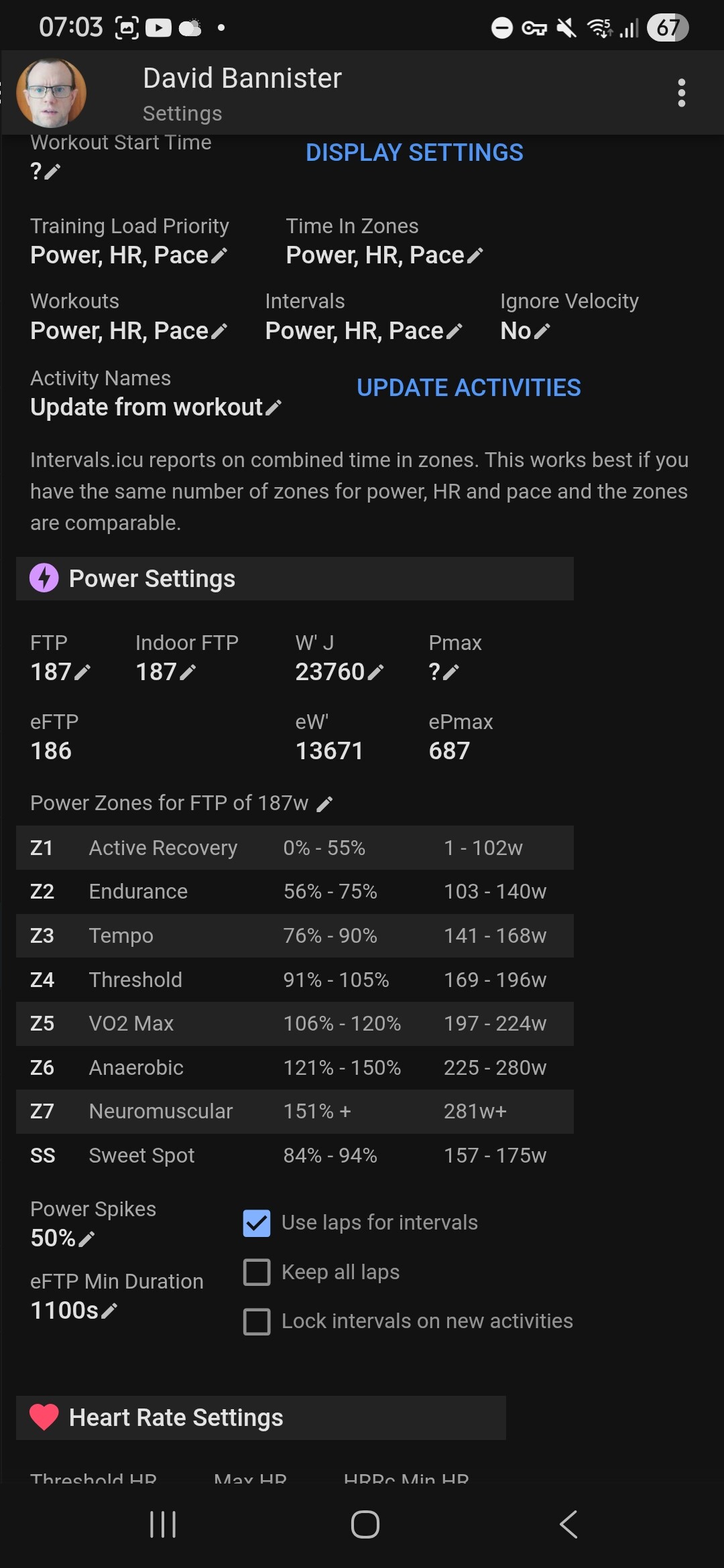Enable Keep all laps checkbox
Viewport: 724px width, 1568px height.
[x=257, y=1272]
